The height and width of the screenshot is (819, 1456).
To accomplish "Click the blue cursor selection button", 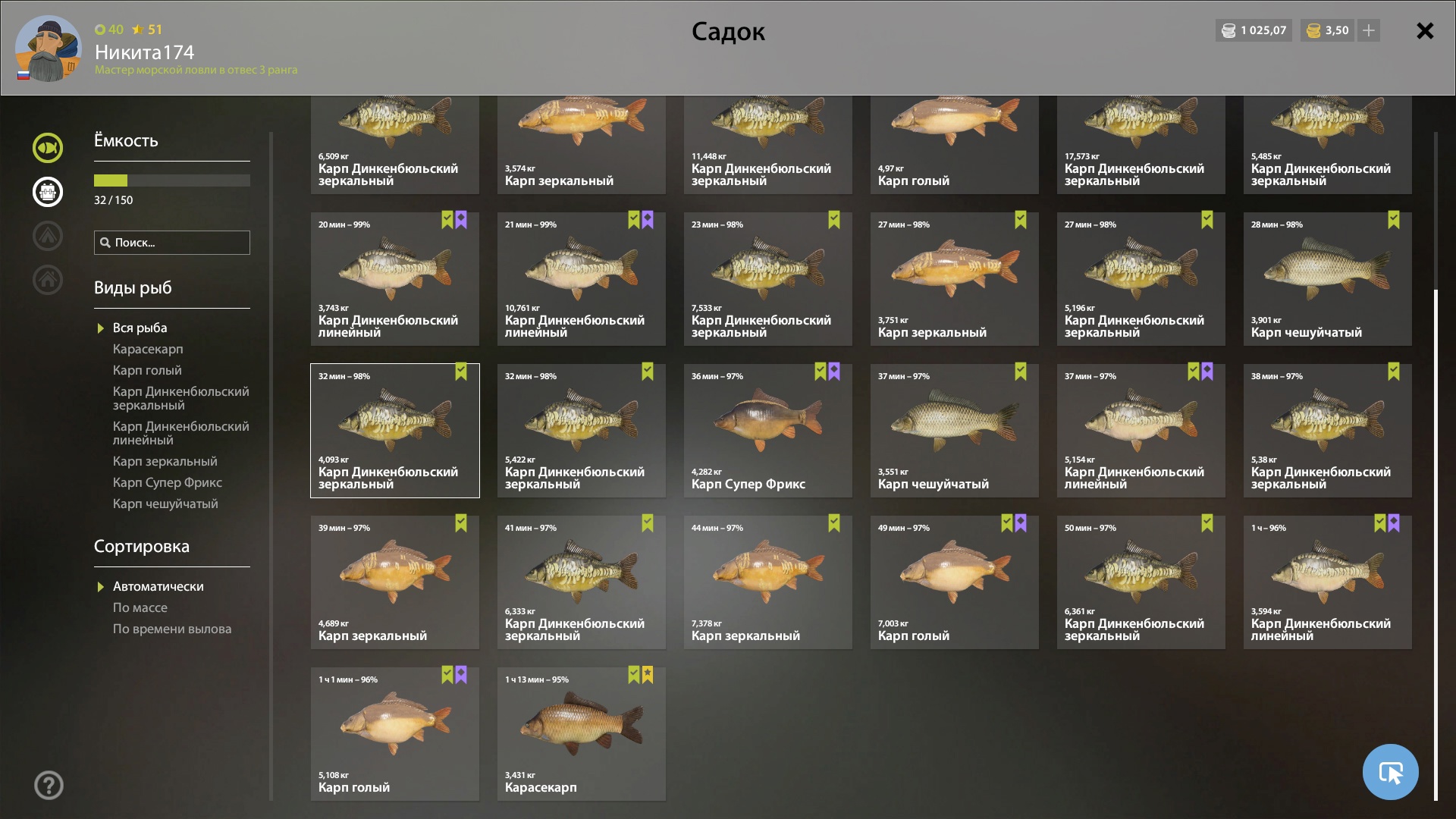I will coord(1390,772).
